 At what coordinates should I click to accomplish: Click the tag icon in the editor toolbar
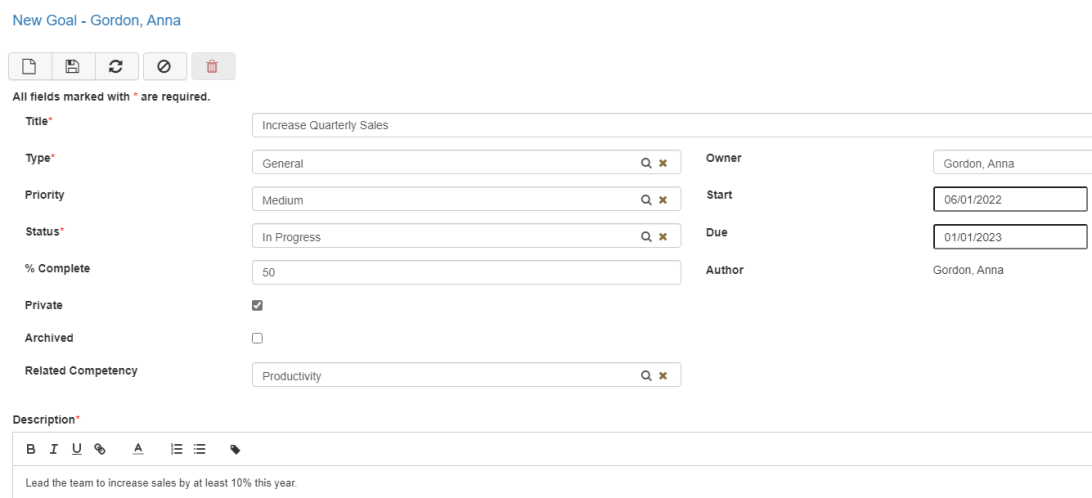[235, 450]
